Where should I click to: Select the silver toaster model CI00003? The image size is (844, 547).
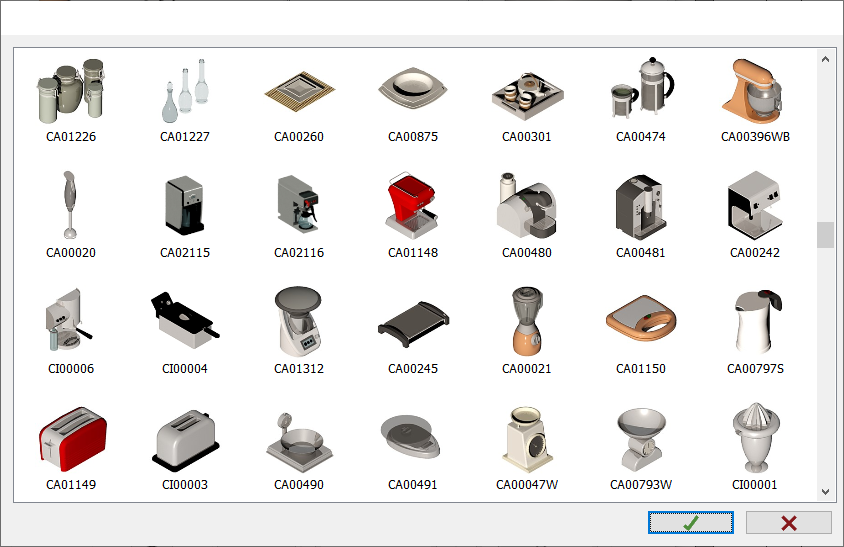click(x=186, y=440)
